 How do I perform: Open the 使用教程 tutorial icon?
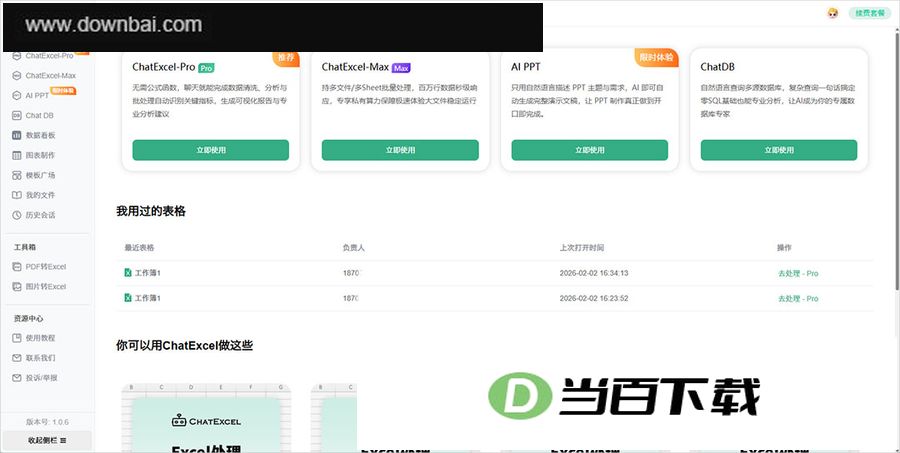[x=16, y=338]
